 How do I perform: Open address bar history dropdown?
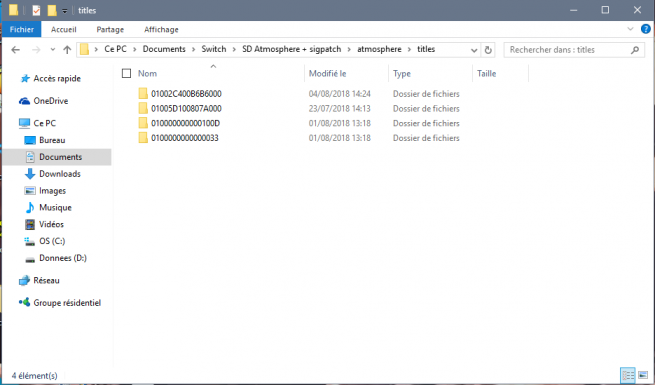coord(474,50)
